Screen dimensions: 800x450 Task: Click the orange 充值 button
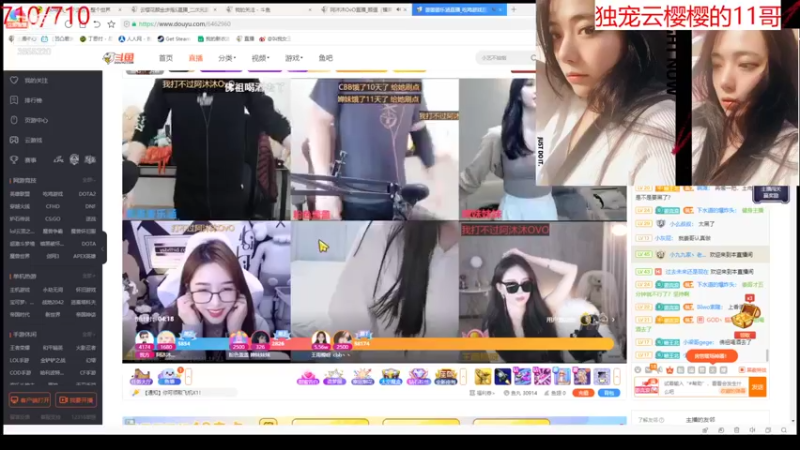[583, 393]
